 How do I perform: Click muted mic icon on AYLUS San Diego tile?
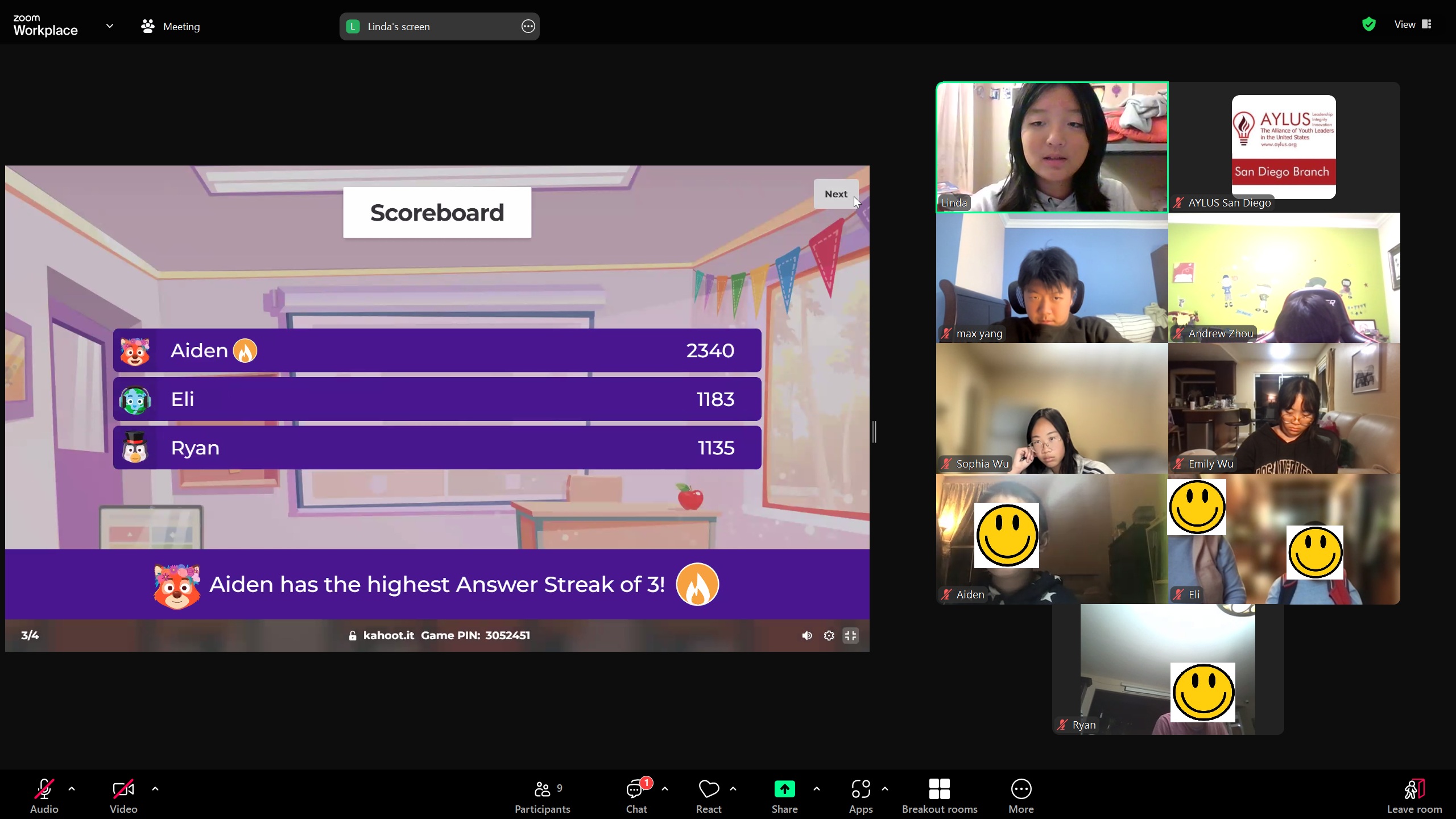[x=1178, y=203]
